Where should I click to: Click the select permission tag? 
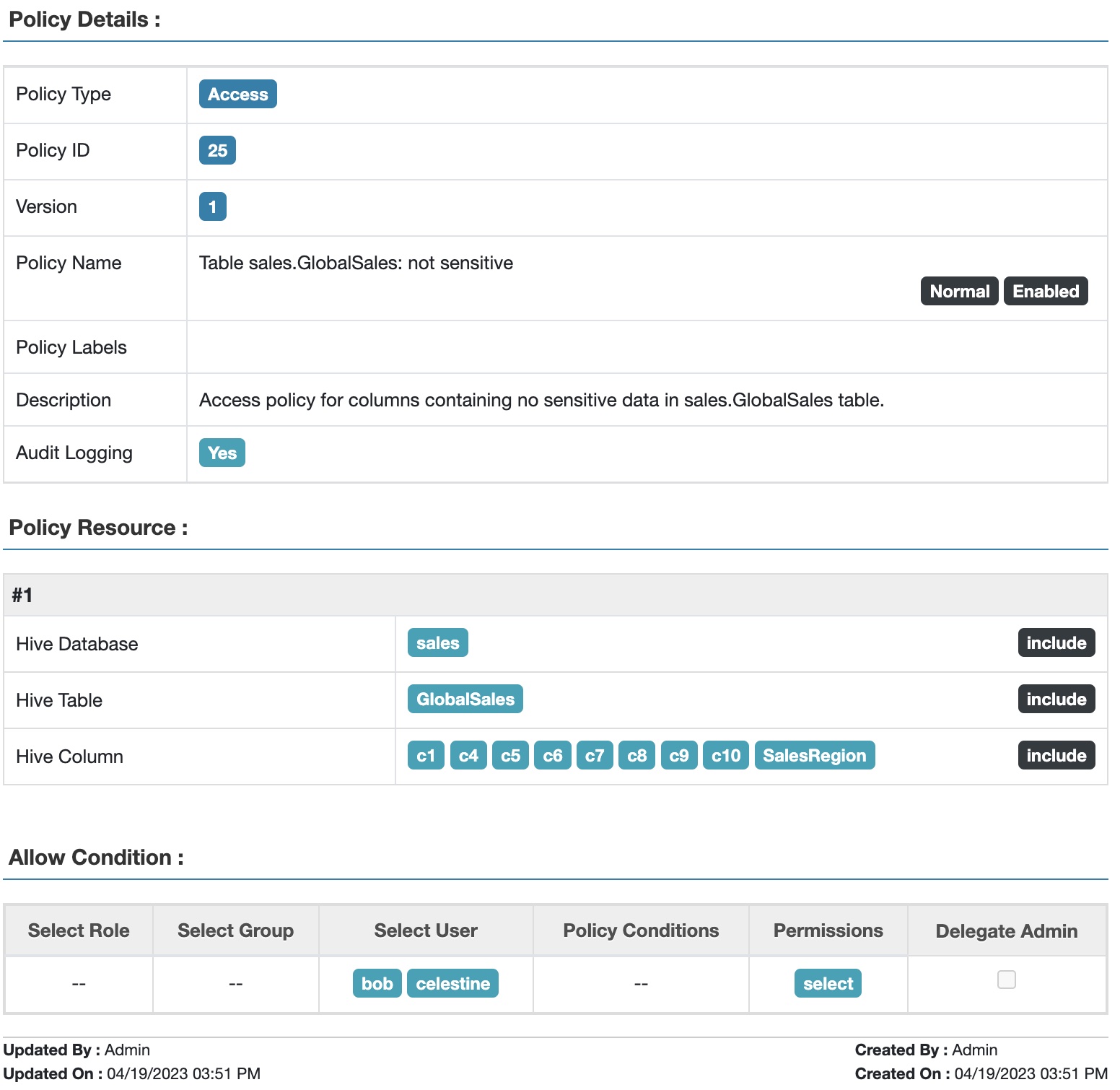click(828, 984)
